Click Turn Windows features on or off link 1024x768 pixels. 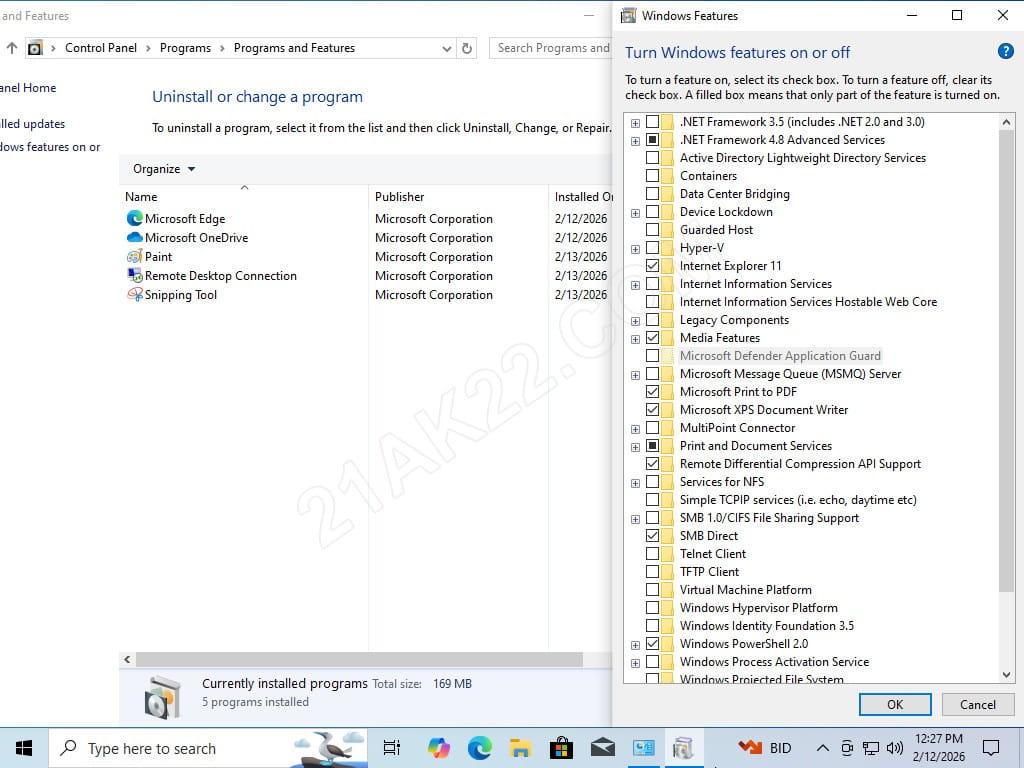tap(50, 147)
